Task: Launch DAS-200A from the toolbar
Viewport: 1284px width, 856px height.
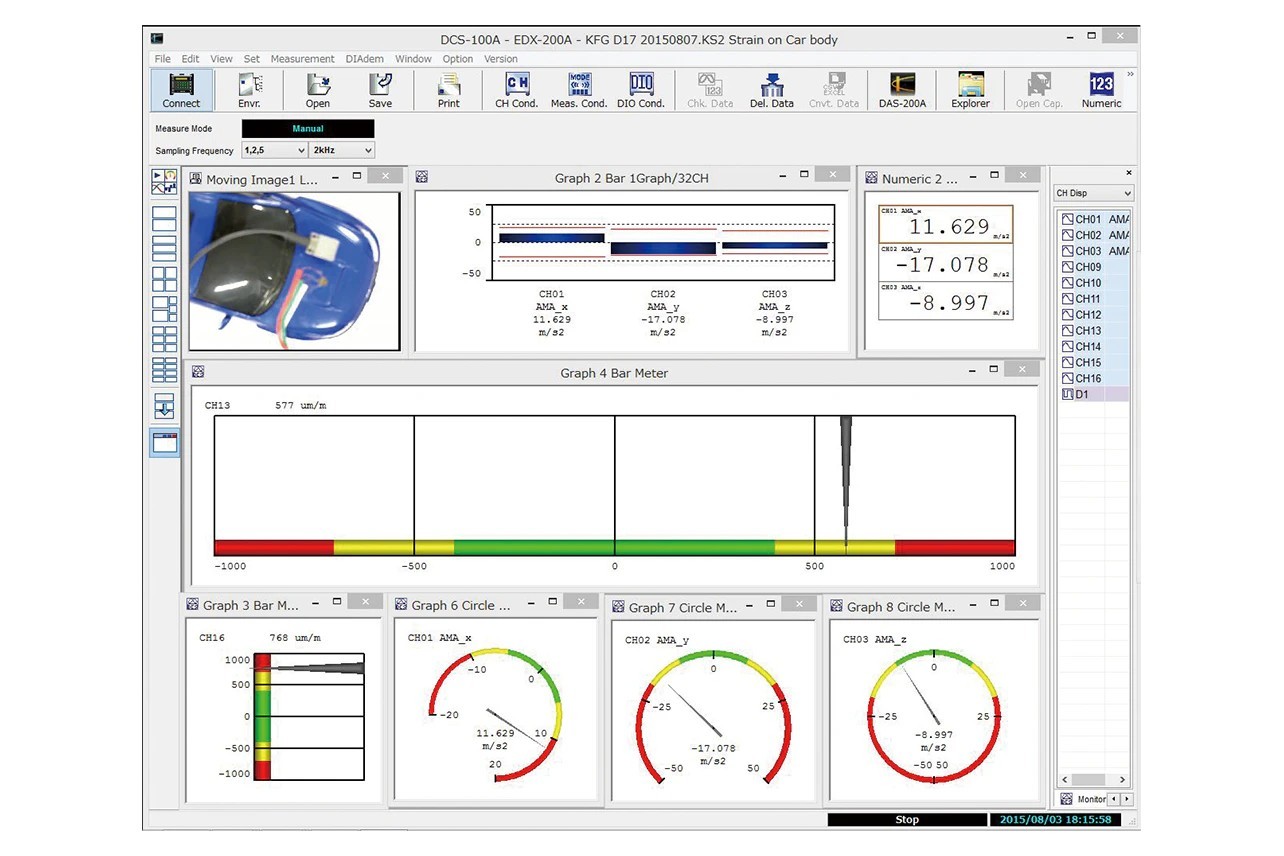Action: 902,90
